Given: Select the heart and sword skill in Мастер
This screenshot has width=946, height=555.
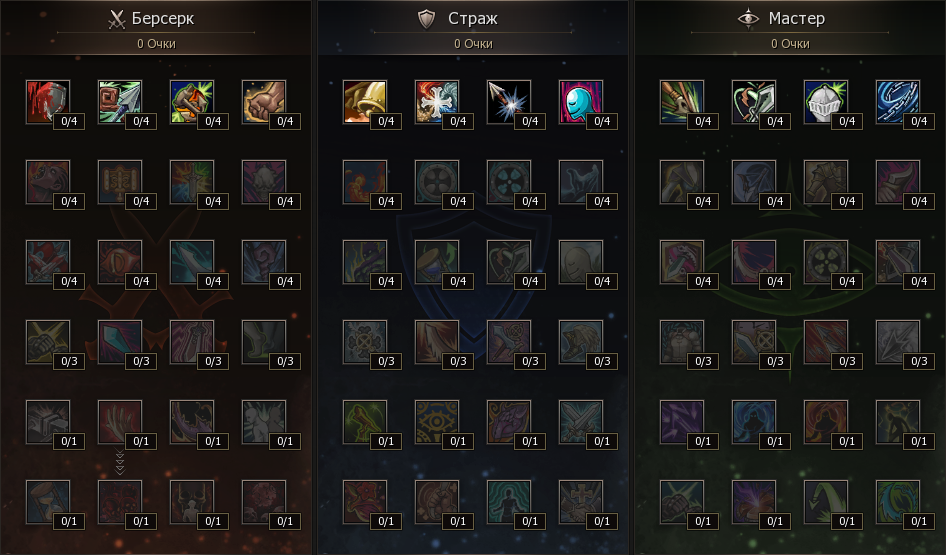Looking at the screenshot, I should (x=754, y=102).
